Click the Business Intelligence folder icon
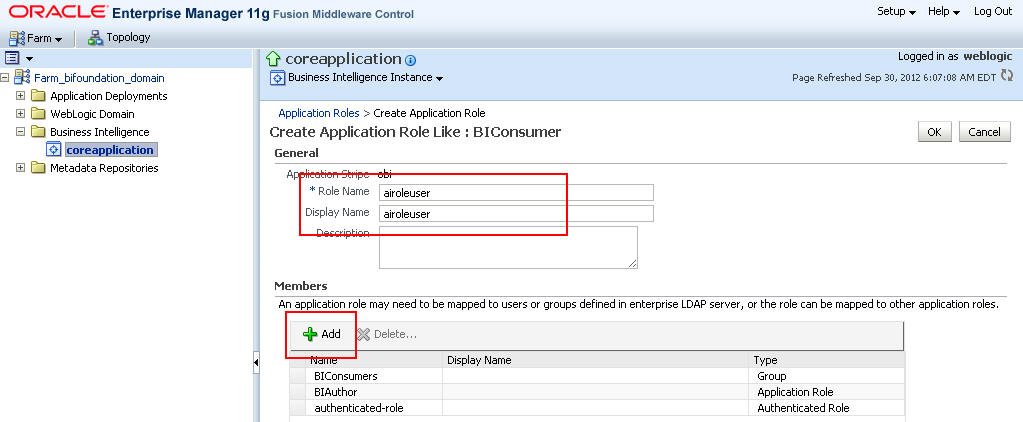The width and height of the screenshot is (1023, 422). pos(38,132)
